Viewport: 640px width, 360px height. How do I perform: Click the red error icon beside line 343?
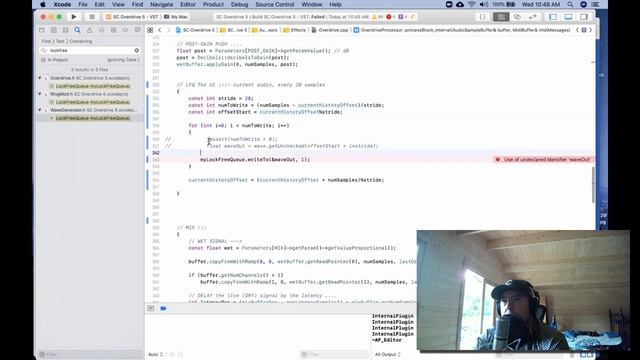498,160
